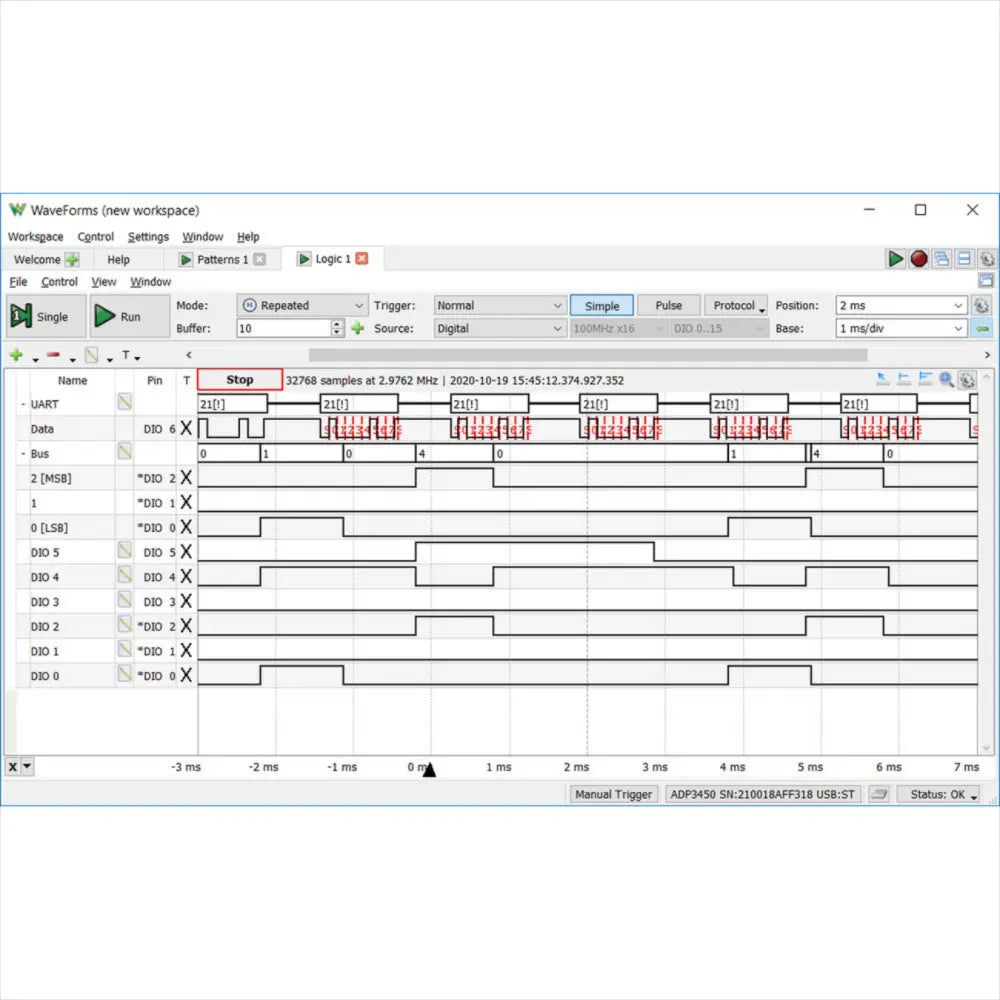The image size is (1000, 1000).
Task: Switch to the Patterns 1 tab
Action: pyautogui.click(x=222, y=259)
